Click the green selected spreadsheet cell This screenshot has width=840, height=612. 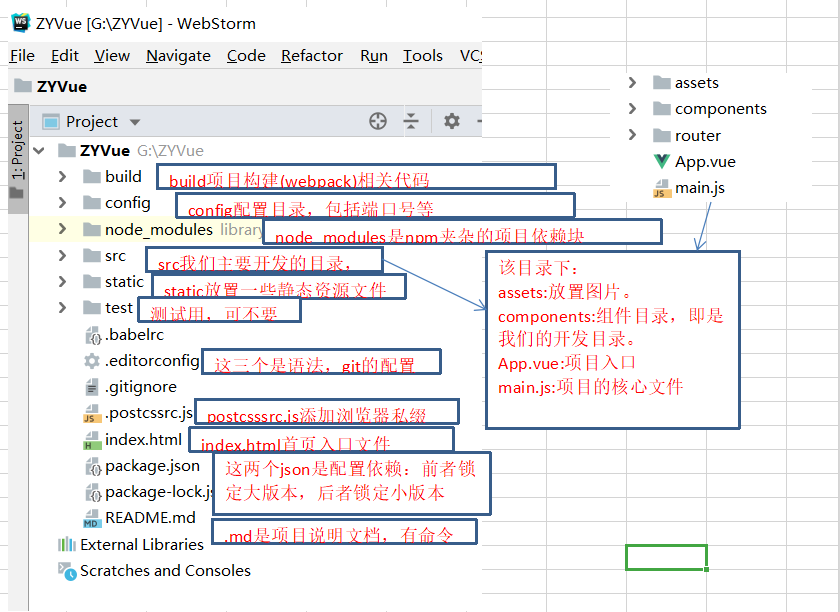(666, 557)
